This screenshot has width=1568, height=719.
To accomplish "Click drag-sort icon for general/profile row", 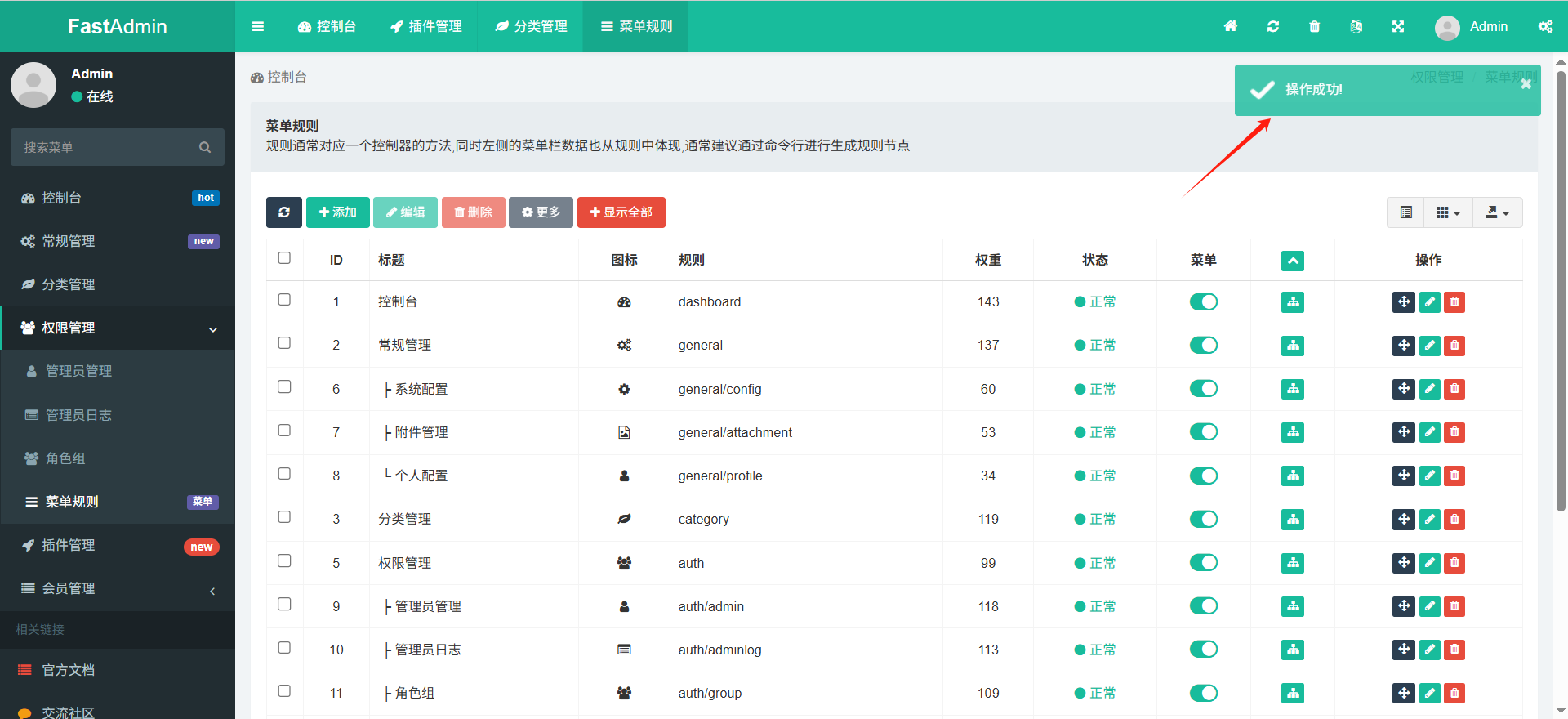I will [x=1404, y=476].
